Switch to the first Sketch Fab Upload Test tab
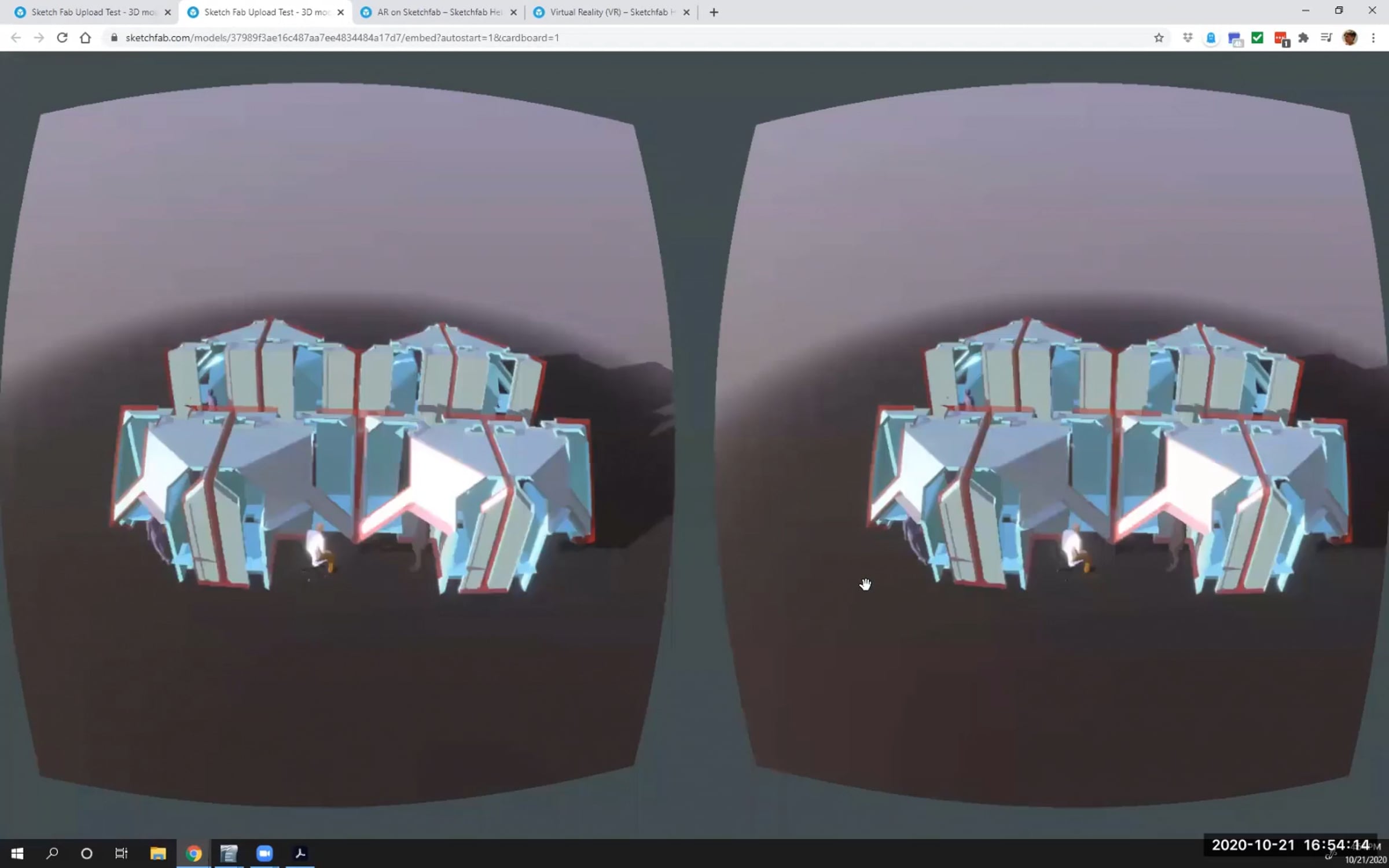 [93, 12]
